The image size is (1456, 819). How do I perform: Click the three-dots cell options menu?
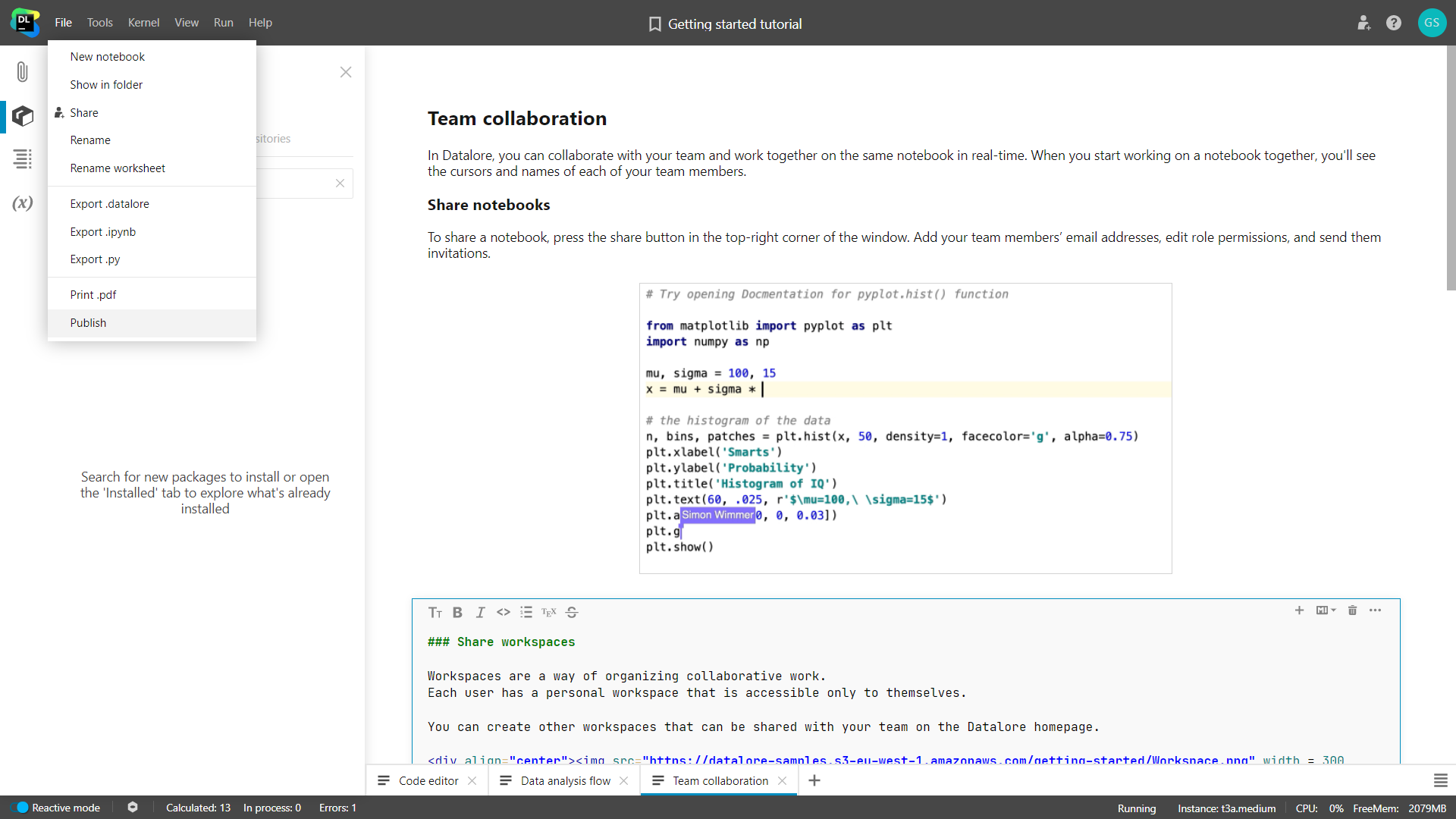(1376, 610)
